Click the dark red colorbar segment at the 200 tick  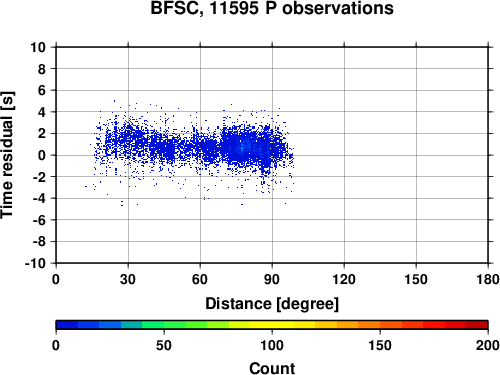477,325
